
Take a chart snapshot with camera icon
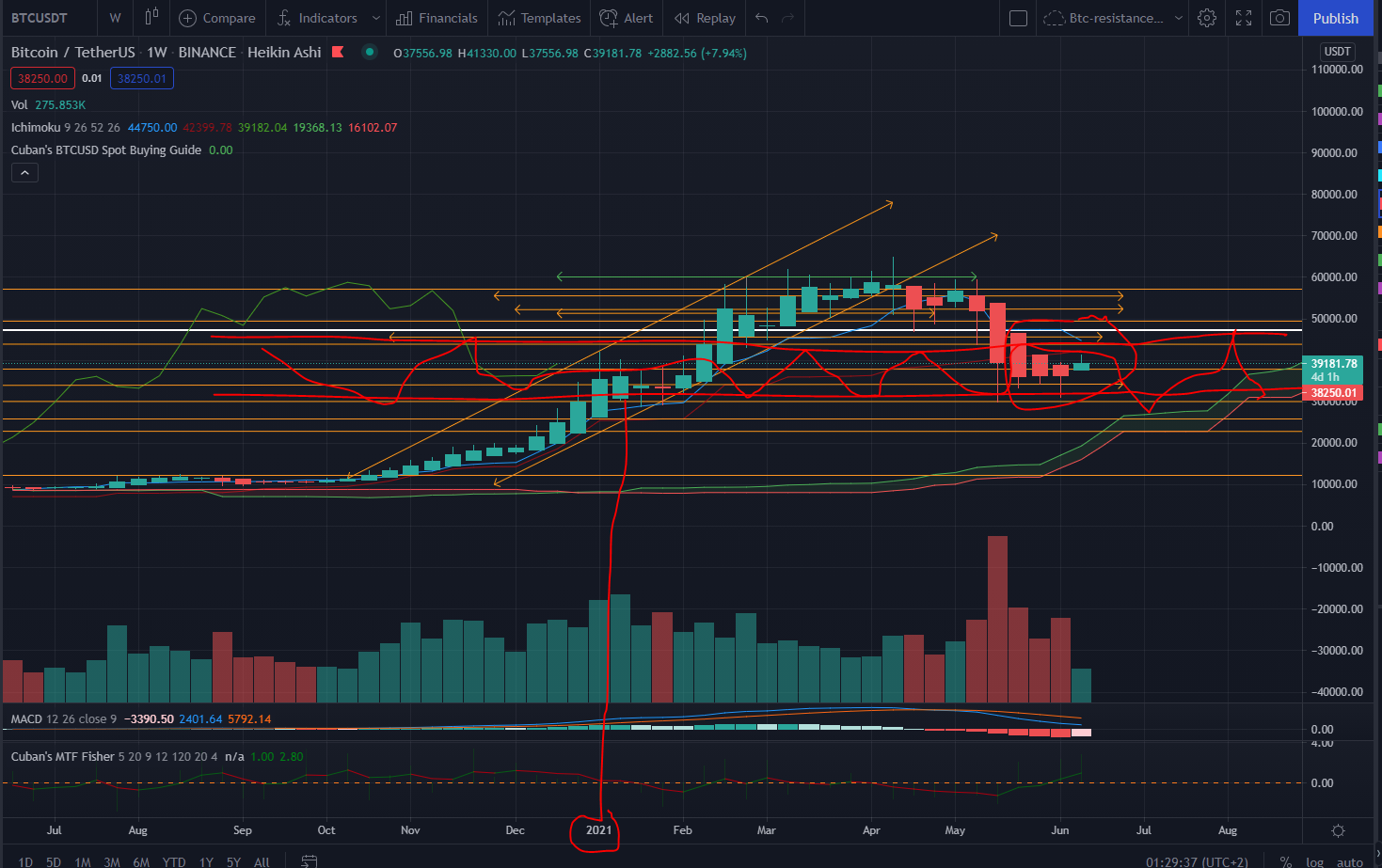(1279, 18)
